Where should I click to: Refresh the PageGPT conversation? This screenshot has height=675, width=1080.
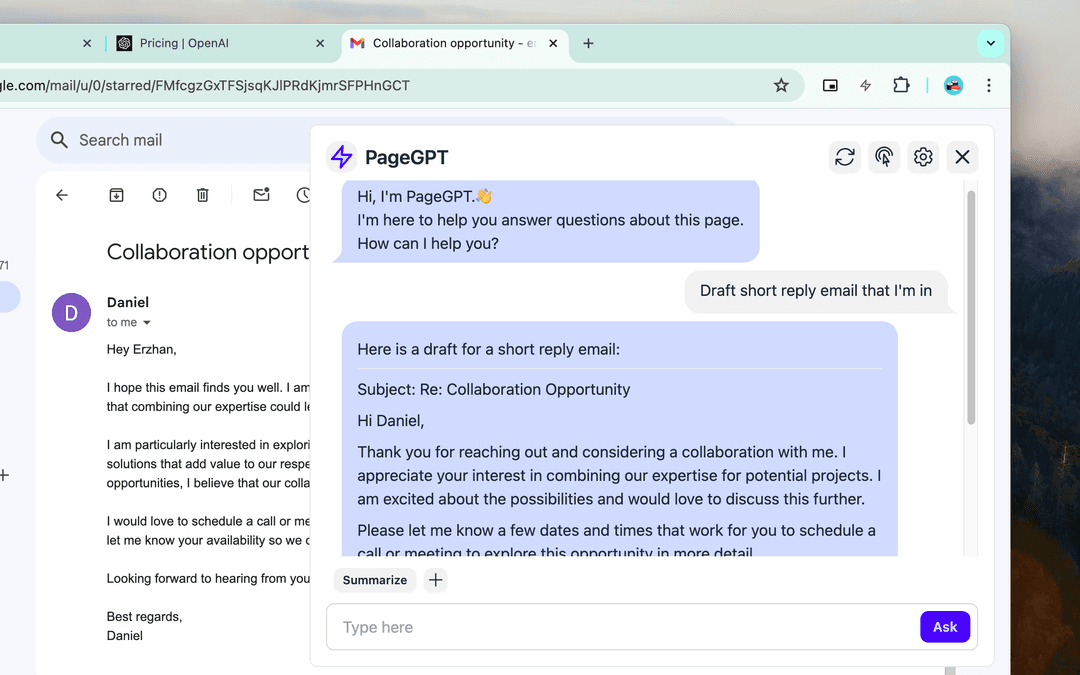click(x=844, y=157)
